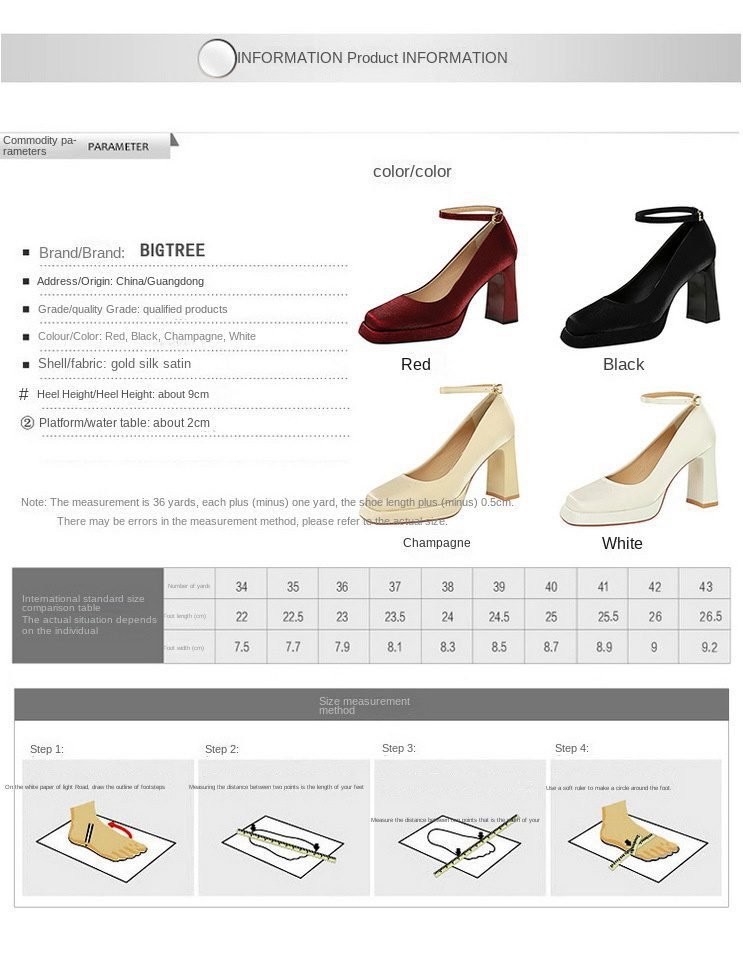
Task: Click the circled 2 icon beside Platform
Action: [x=27, y=422]
